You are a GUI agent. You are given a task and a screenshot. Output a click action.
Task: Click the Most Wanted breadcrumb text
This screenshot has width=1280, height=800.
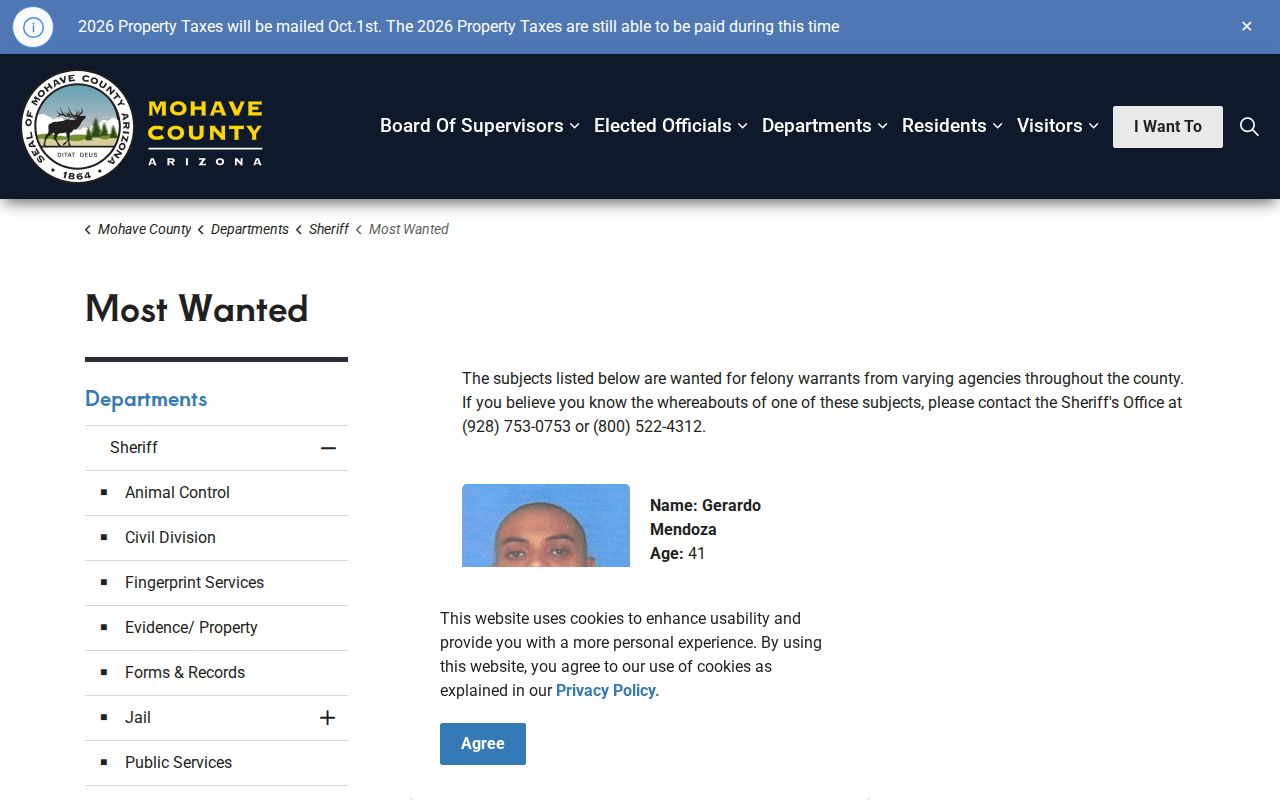coord(409,229)
